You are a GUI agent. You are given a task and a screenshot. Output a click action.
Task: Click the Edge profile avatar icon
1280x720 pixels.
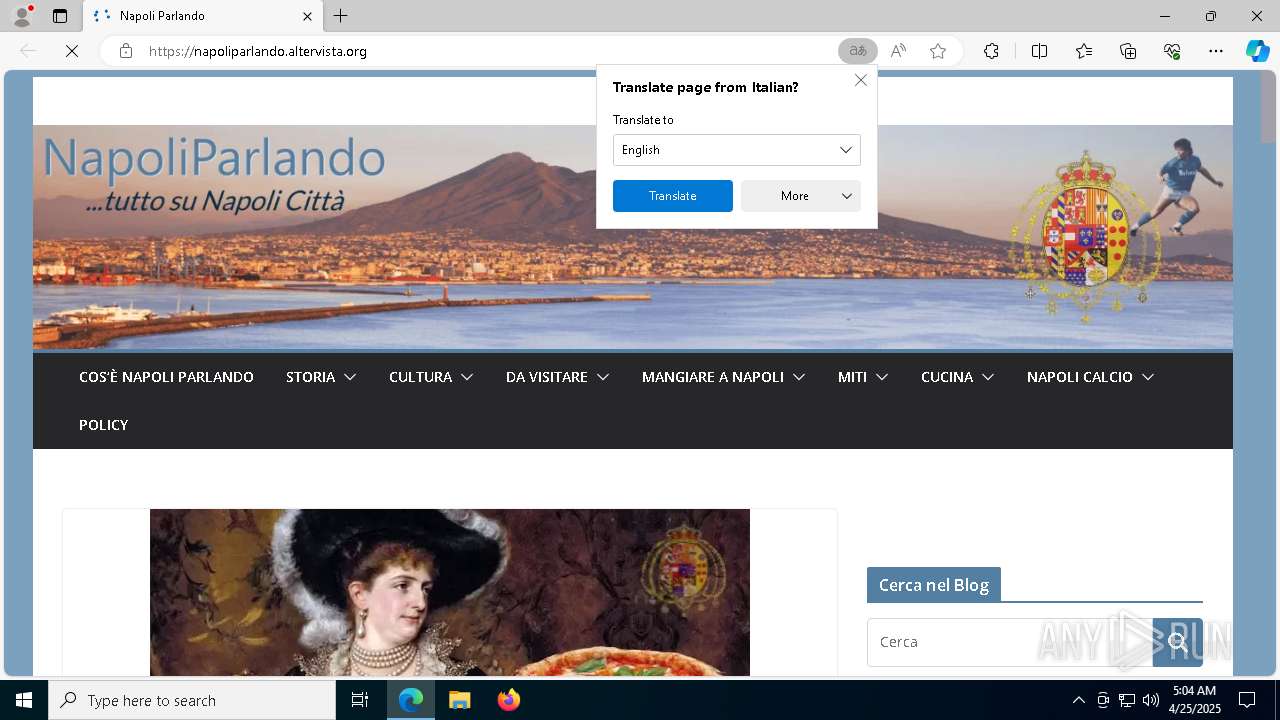[x=22, y=16]
